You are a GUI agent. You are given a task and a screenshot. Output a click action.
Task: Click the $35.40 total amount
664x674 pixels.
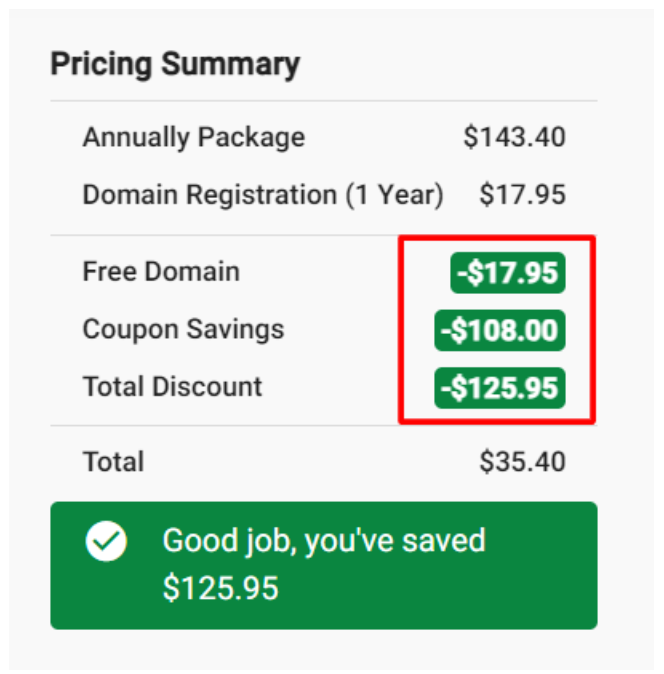coord(522,462)
